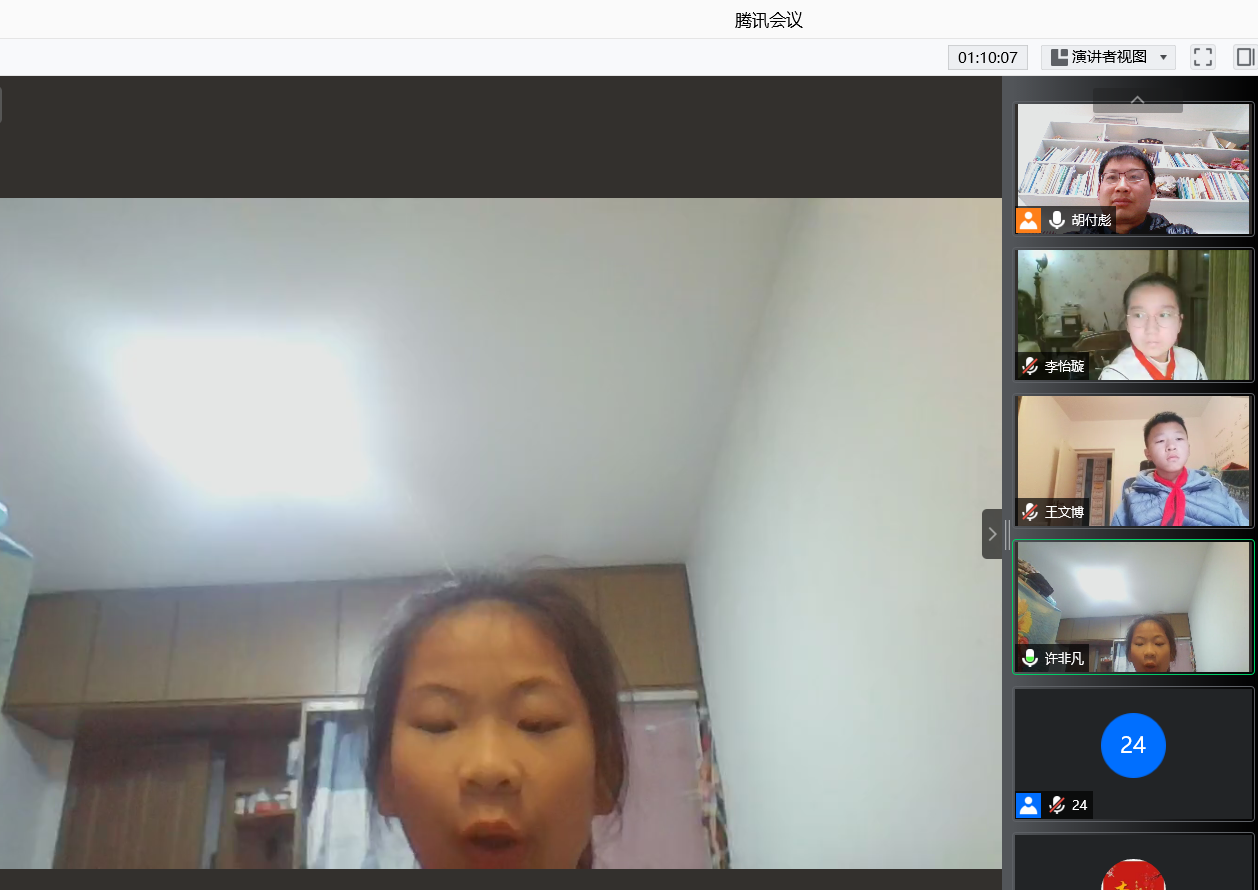Click the name label 胡付彪
This screenshot has width=1258, height=890.
pyautogui.click(x=1091, y=220)
